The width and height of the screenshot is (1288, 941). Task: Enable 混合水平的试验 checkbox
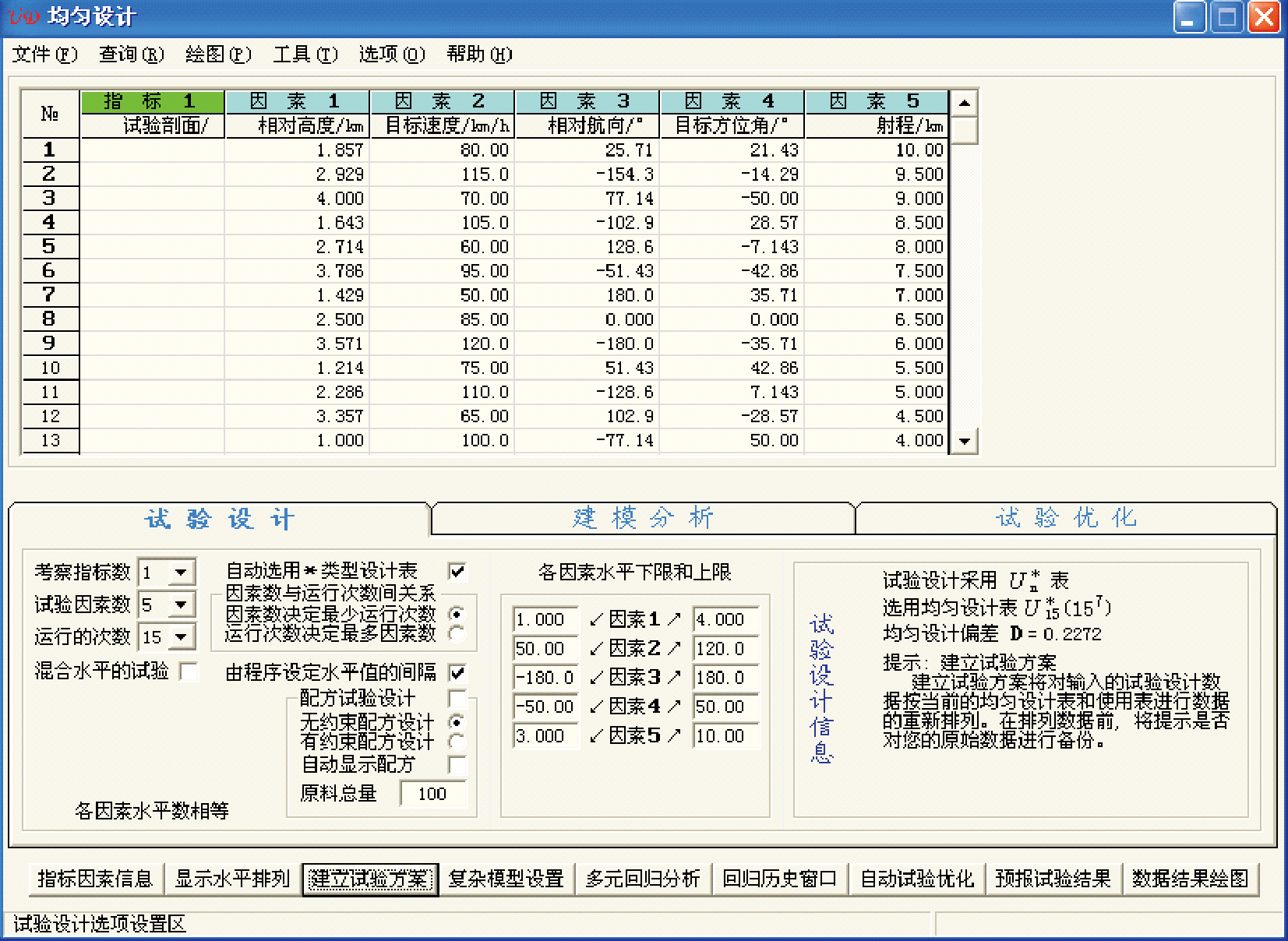click(189, 671)
